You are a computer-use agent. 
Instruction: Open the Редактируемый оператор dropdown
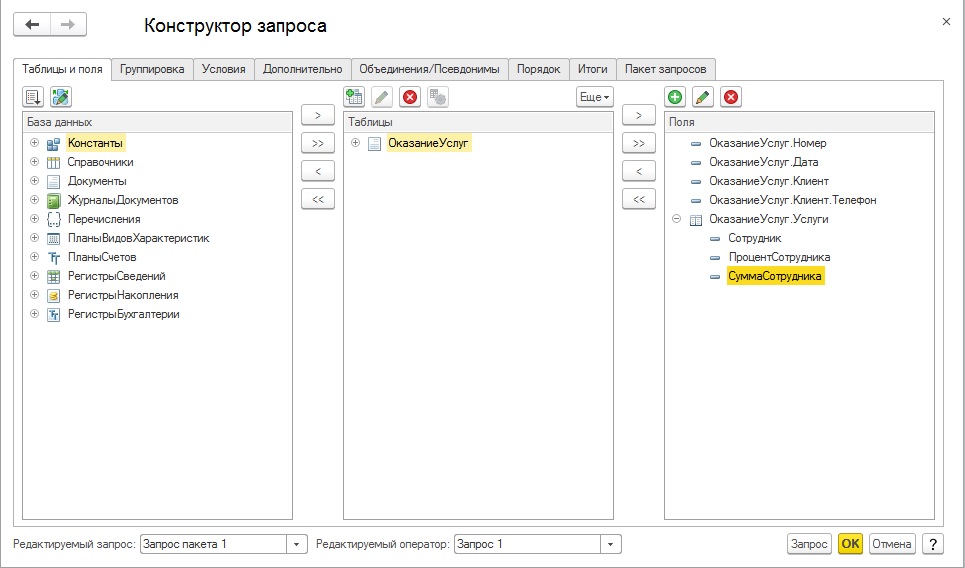611,544
